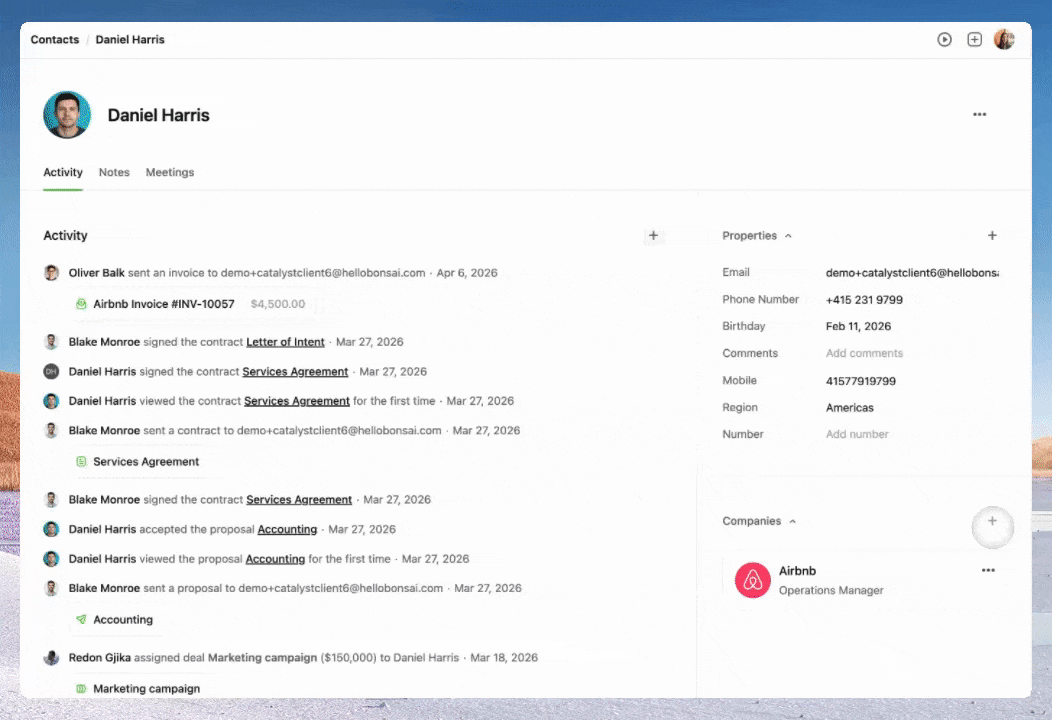
Task: Click Daniel Harris avatar on accepted proposal row
Action: click(51, 529)
